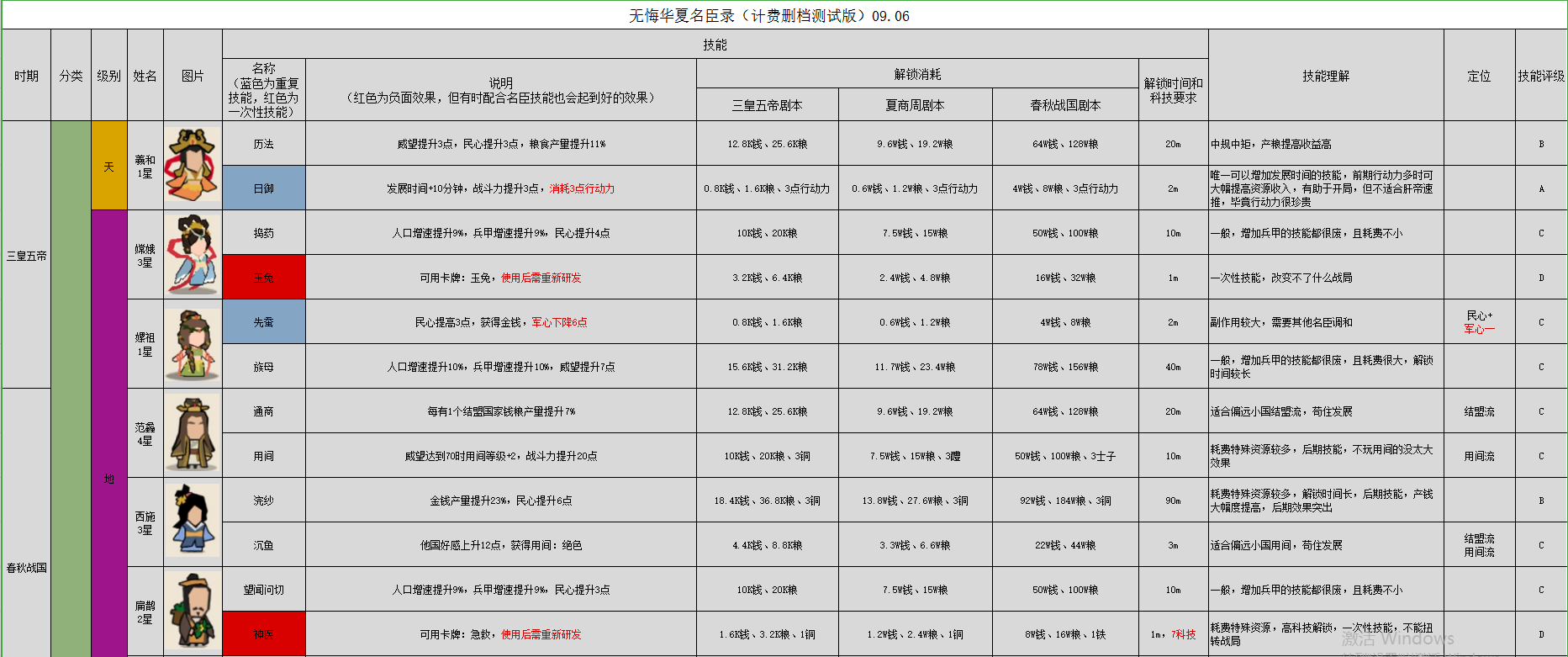The height and width of the screenshot is (657, 1568).
Task: Select the blue 先蚕 skill cell
Action: point(264,322)
